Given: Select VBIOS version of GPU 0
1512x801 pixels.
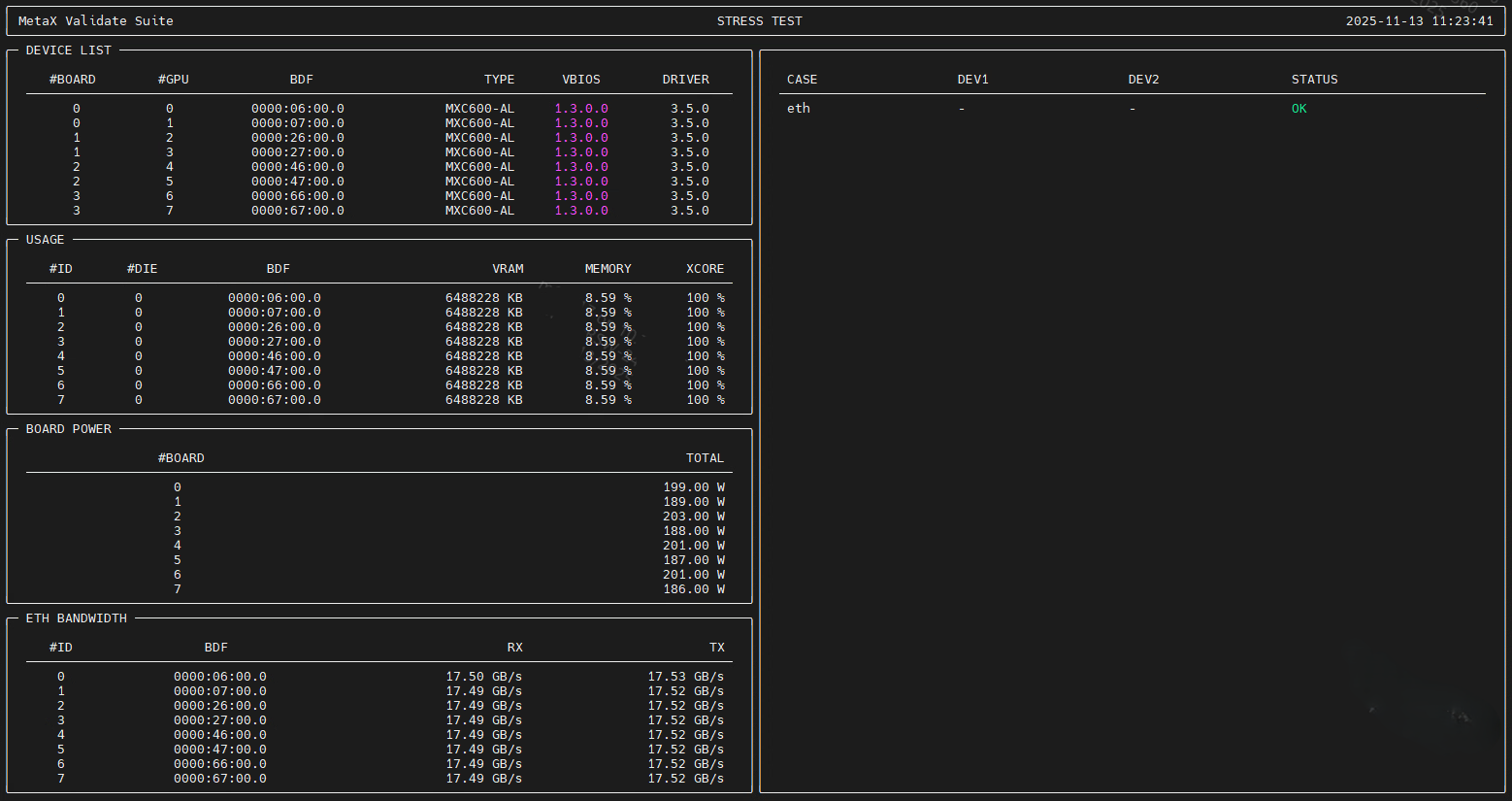Looking at the screenshot, I should tap(580, 109).
